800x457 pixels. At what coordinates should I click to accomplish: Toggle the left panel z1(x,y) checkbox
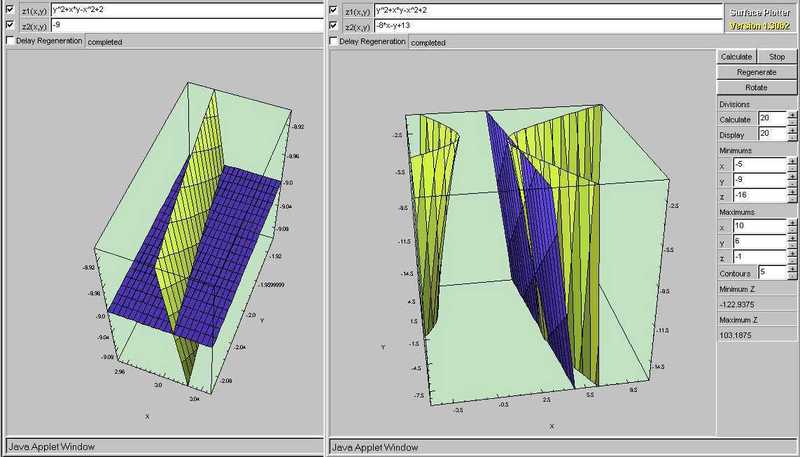tap(11, 9)
